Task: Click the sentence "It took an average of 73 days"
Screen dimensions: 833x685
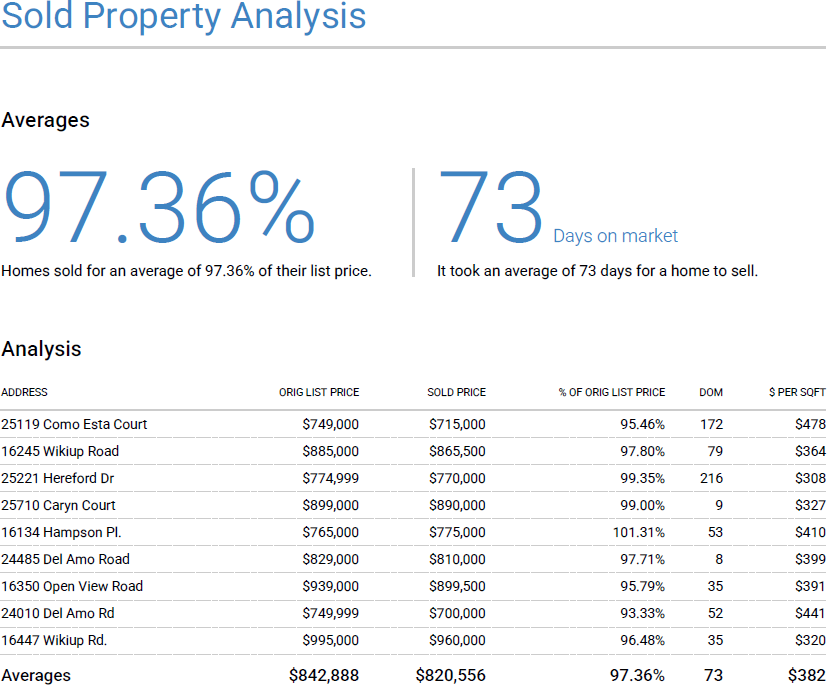Action: (597, 271)
